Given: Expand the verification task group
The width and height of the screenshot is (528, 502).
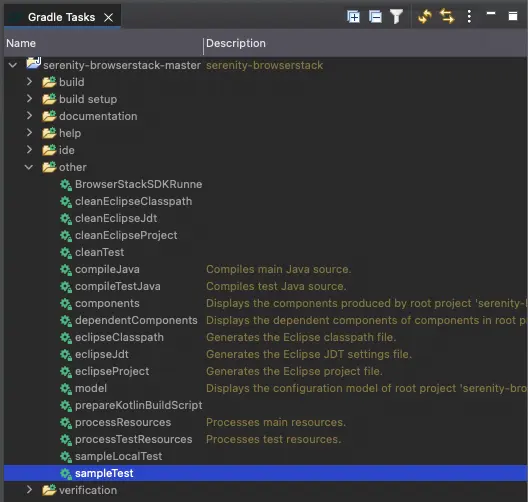Looking at the screenshot, I should tap(29, 490).
